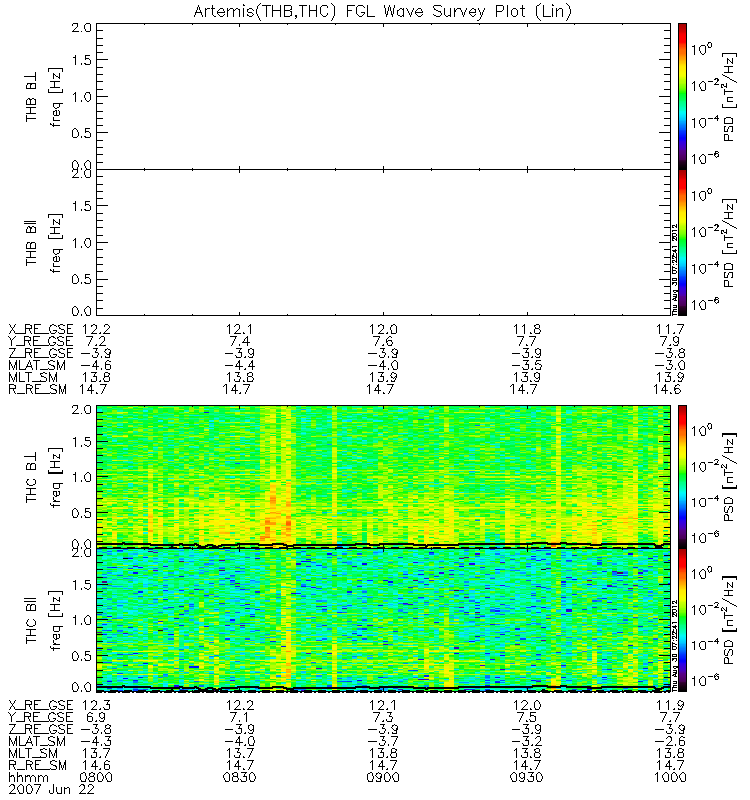Viewport: 750px width, 800px height.
Task: Select the 'THC B⊥' vertical axis label
Action: (31, 478)
